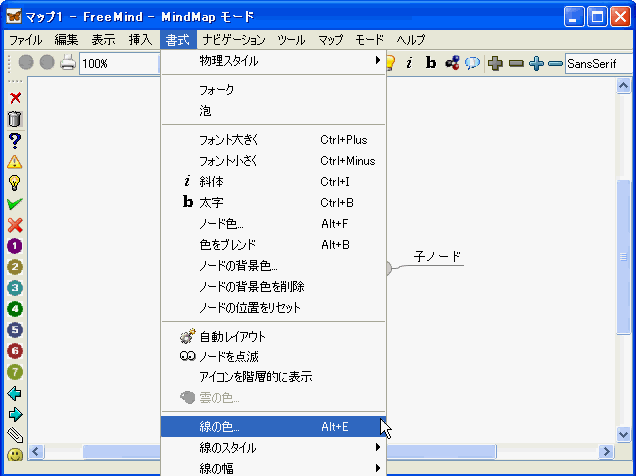Click the bold b toolbar icon
Viewport: 636px width, 476px height.
pyautogui.click(x=430, y=63)
